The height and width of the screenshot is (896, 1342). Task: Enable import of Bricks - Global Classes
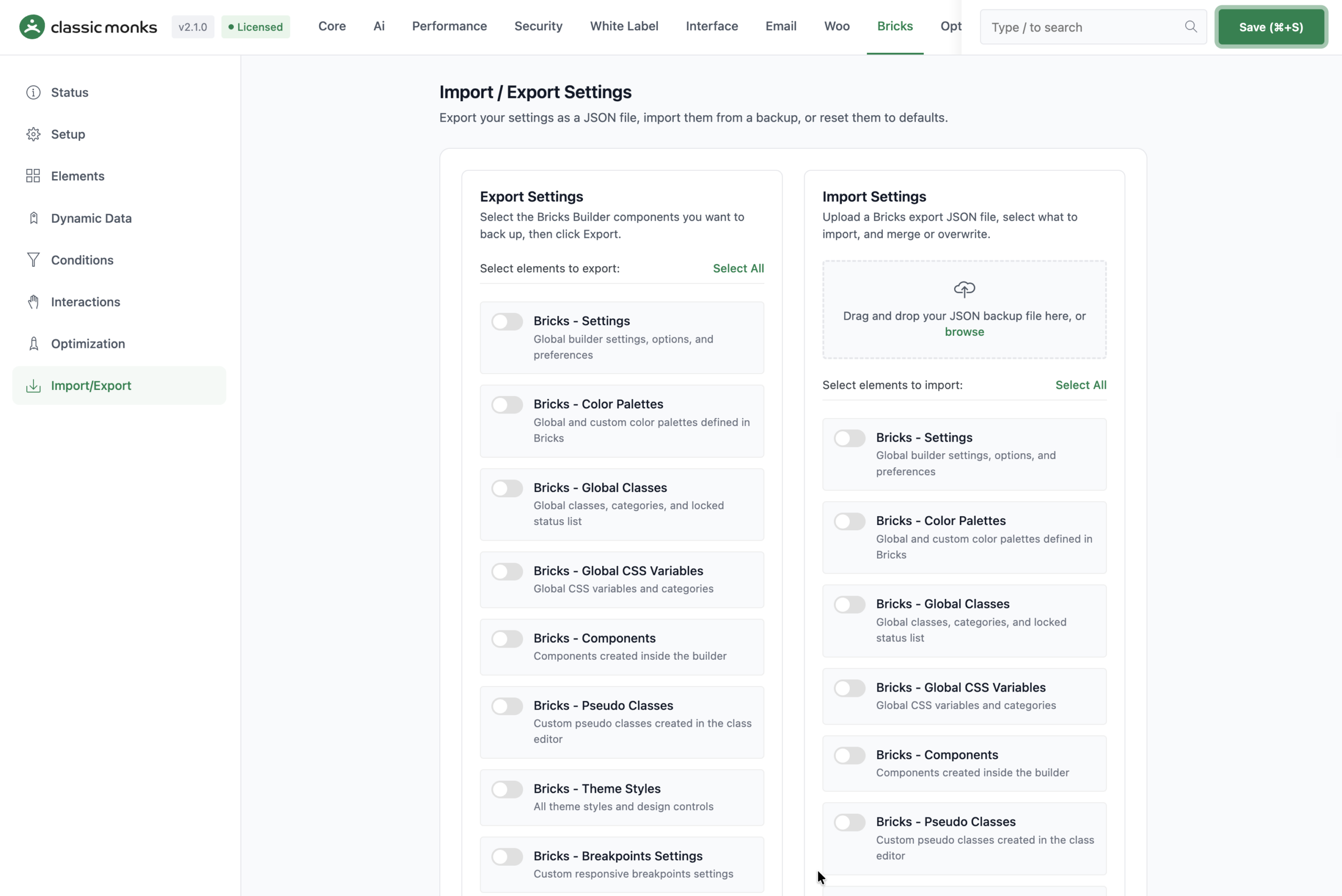(x=849, y=605)
